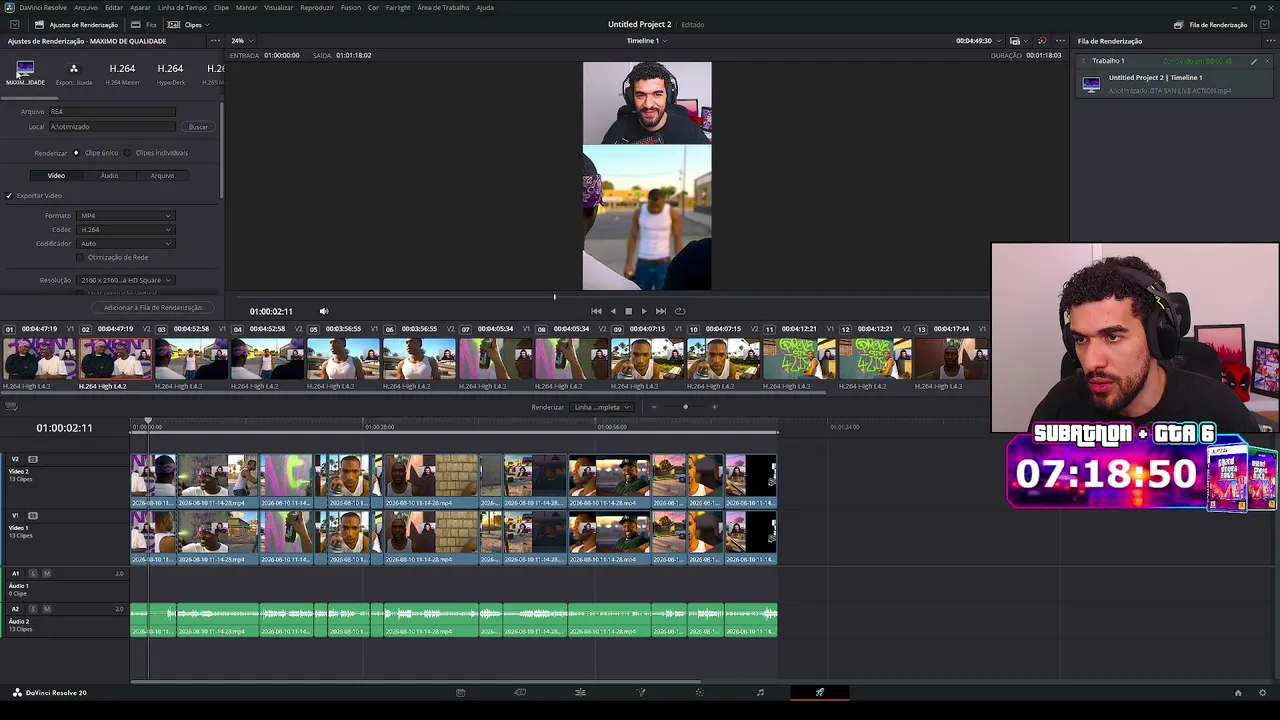
Task: Open the Color page icon in bottom bar
Action: tap(700, 692)
